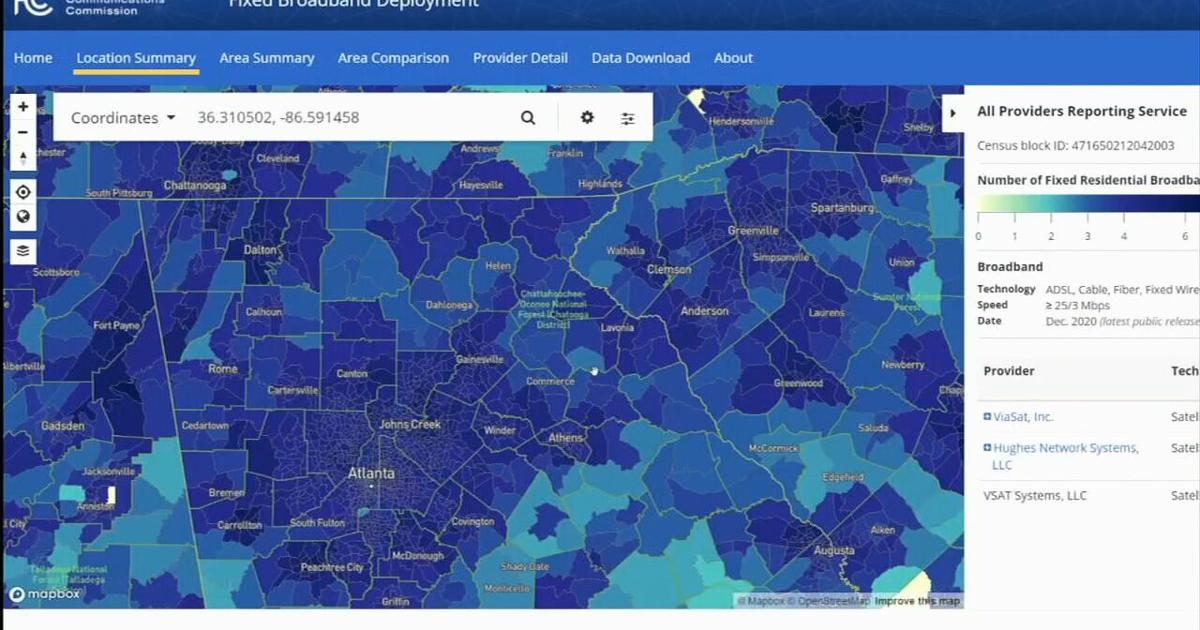Go to the Data Download tab
This screenshot has width=1200, height=630.
pyautogui.click(x=640, y=58)
